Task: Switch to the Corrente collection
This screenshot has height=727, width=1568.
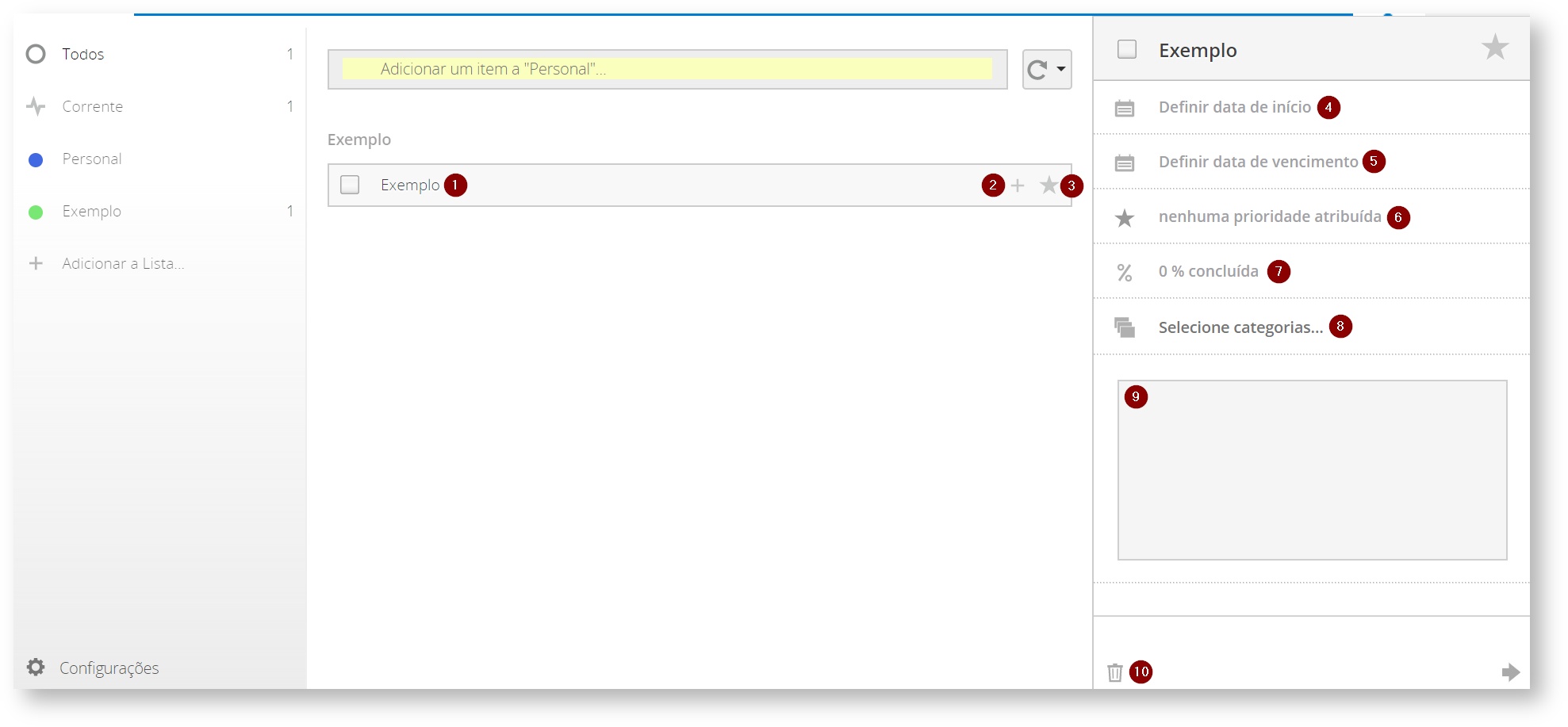Action: click(x=92, y=106)
